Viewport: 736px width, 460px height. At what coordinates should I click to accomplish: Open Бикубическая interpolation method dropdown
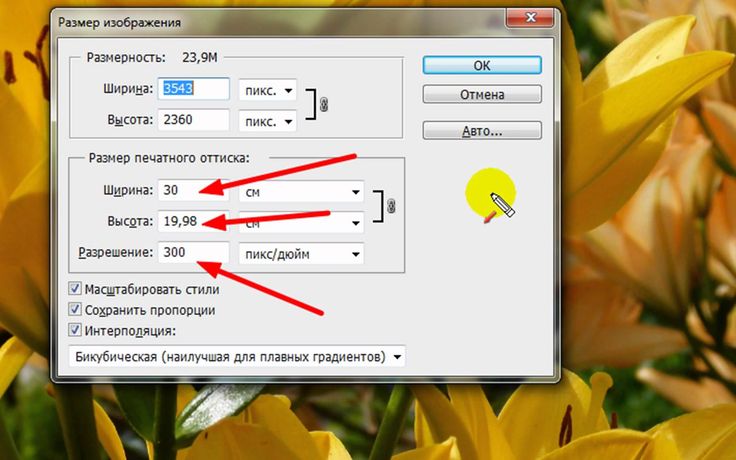tap(237, 357)
